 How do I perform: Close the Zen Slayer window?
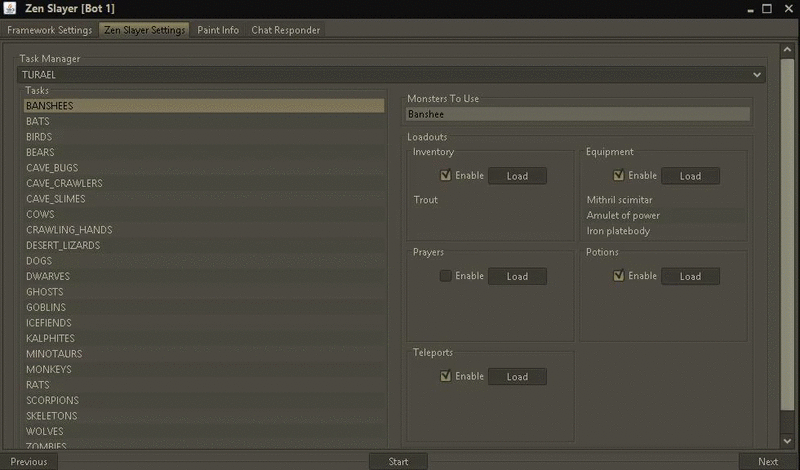(788, 9)
